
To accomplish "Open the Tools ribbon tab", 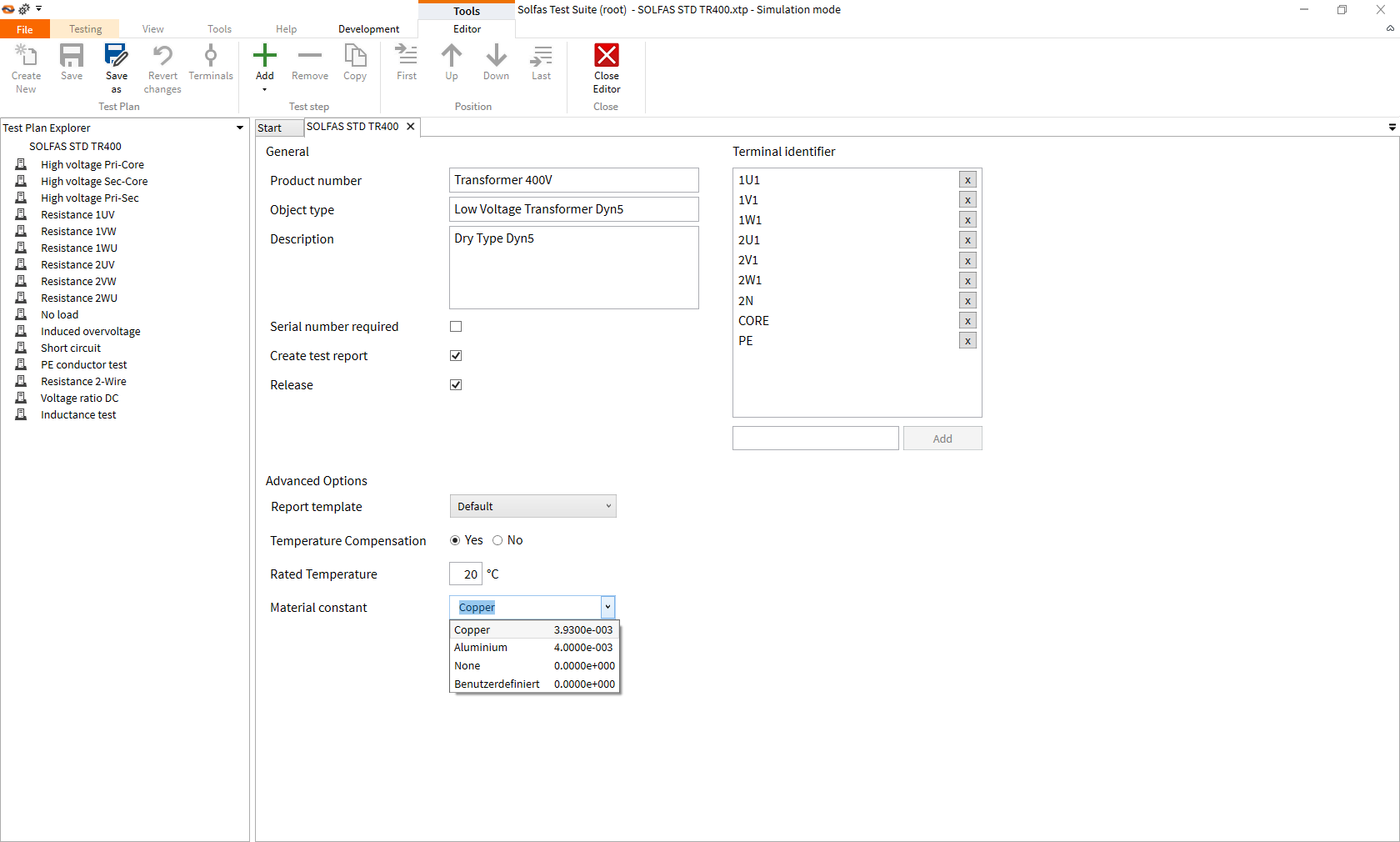I will click(219, 29).
